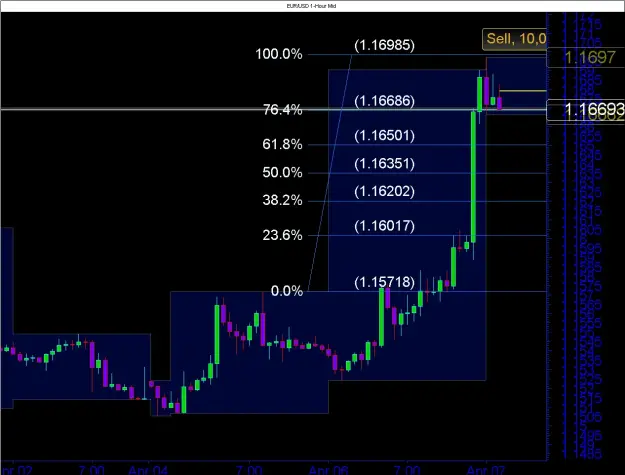Select the 38.2% retracement label
This screenshot has width=625, height=475.
pyautogui.click(x=282, y=200)
